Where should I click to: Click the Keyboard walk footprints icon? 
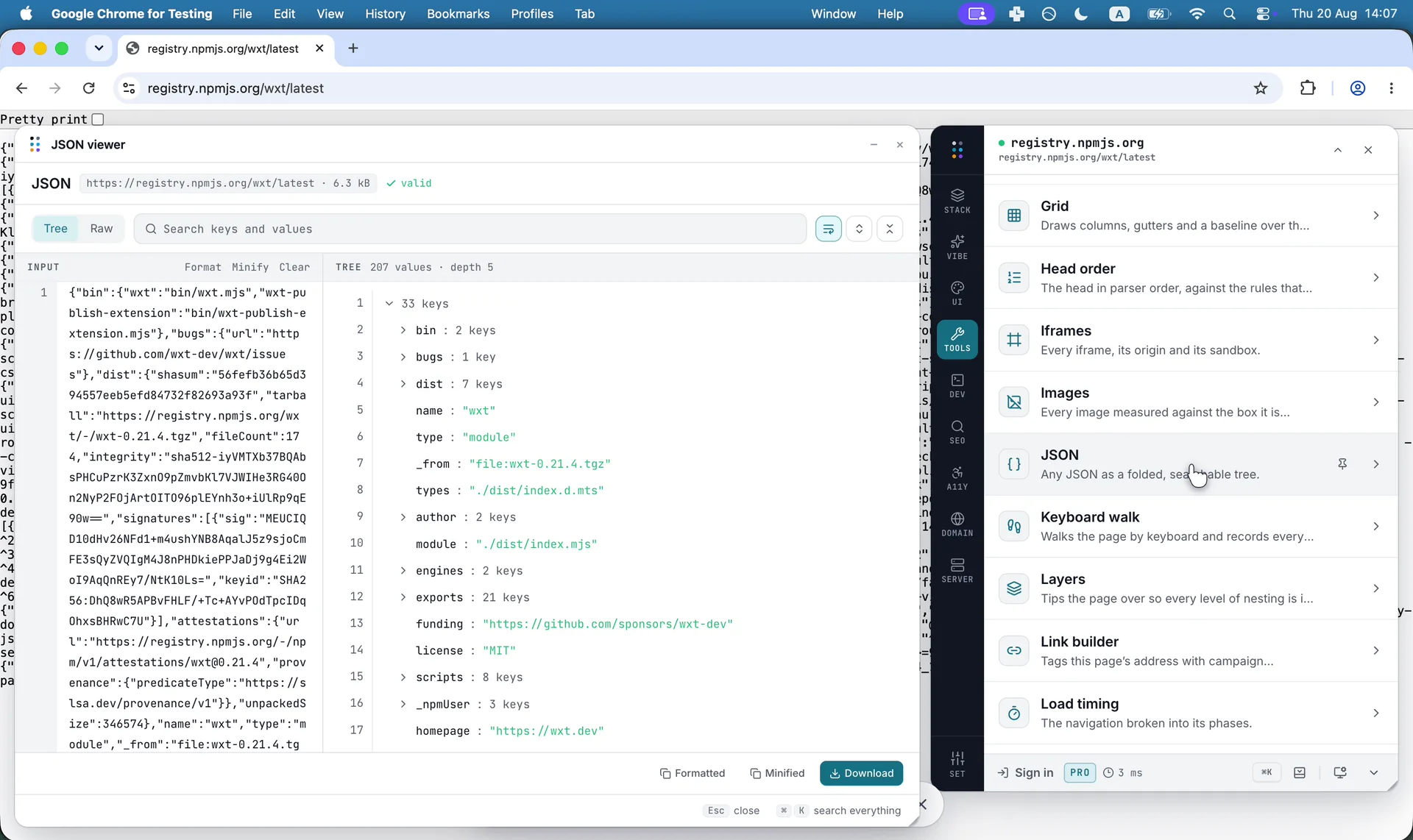[1013, 526]
